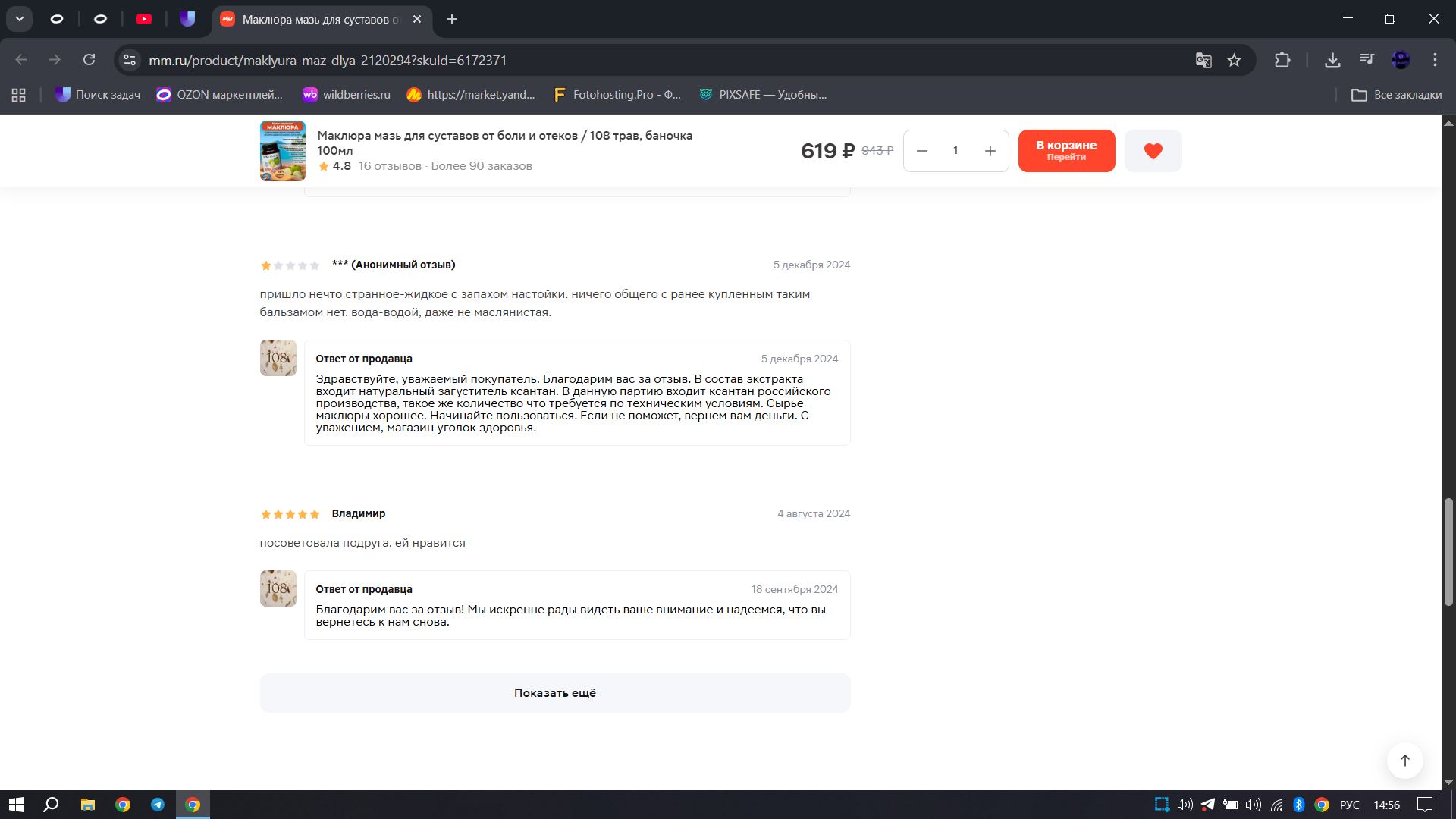Open browser extensions puzzle icon
Viewport: 1456px width, 819px height.
tap(1282, 60)
